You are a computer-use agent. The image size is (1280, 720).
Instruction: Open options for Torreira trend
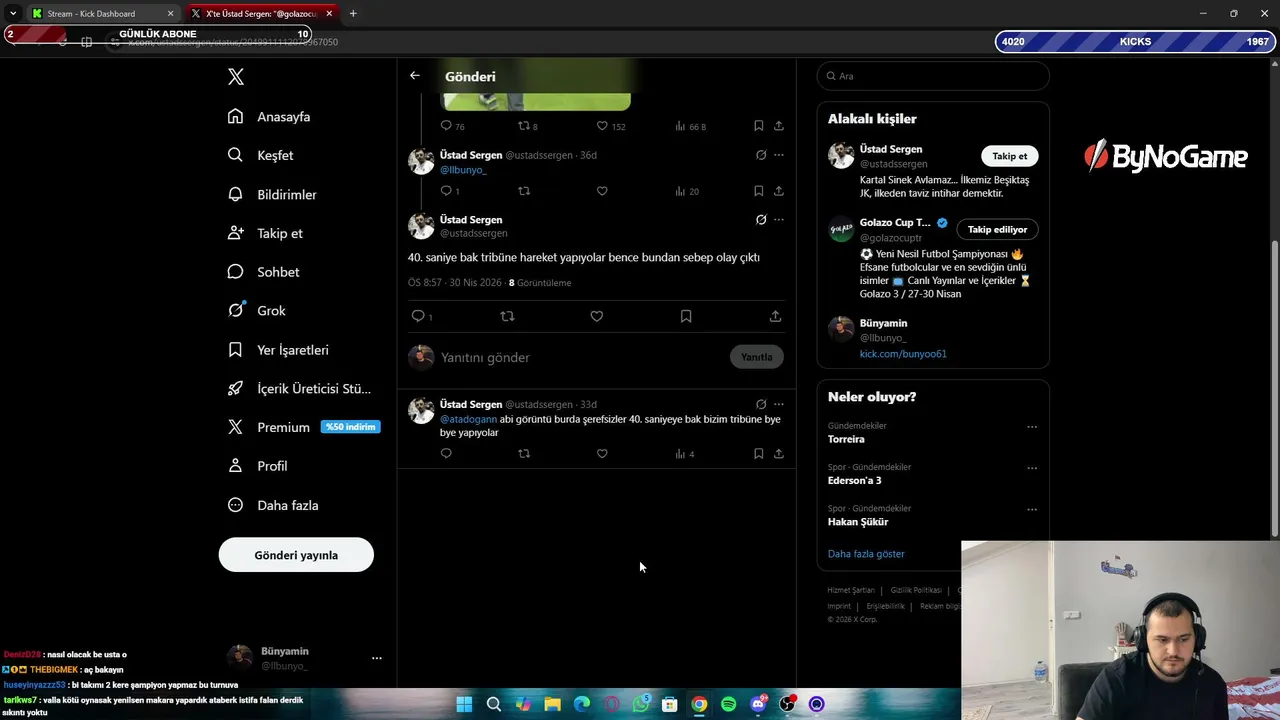[x=1032, y=427]
